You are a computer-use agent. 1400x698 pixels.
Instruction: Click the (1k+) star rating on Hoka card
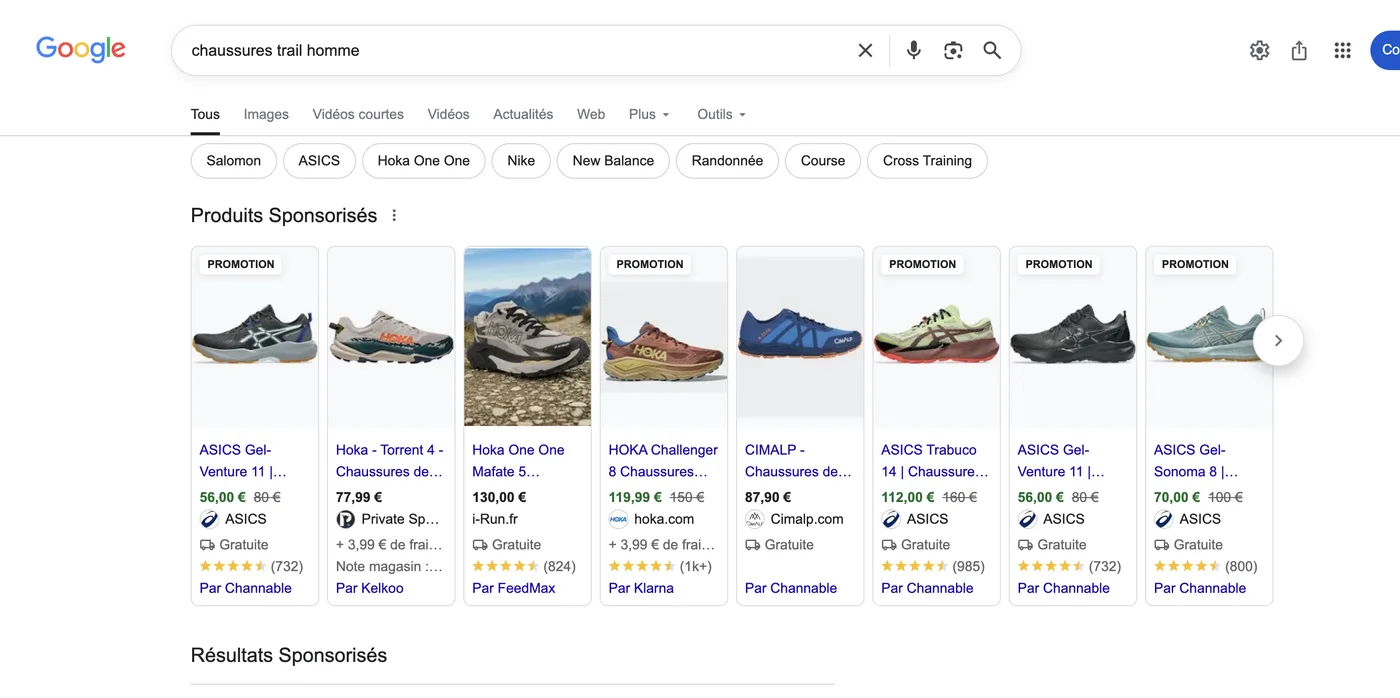[x=660, y=566]
